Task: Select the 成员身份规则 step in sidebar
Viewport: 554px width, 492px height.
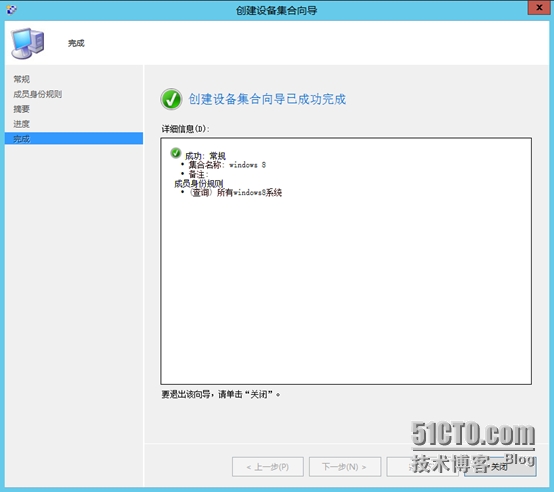Action: 38,94
